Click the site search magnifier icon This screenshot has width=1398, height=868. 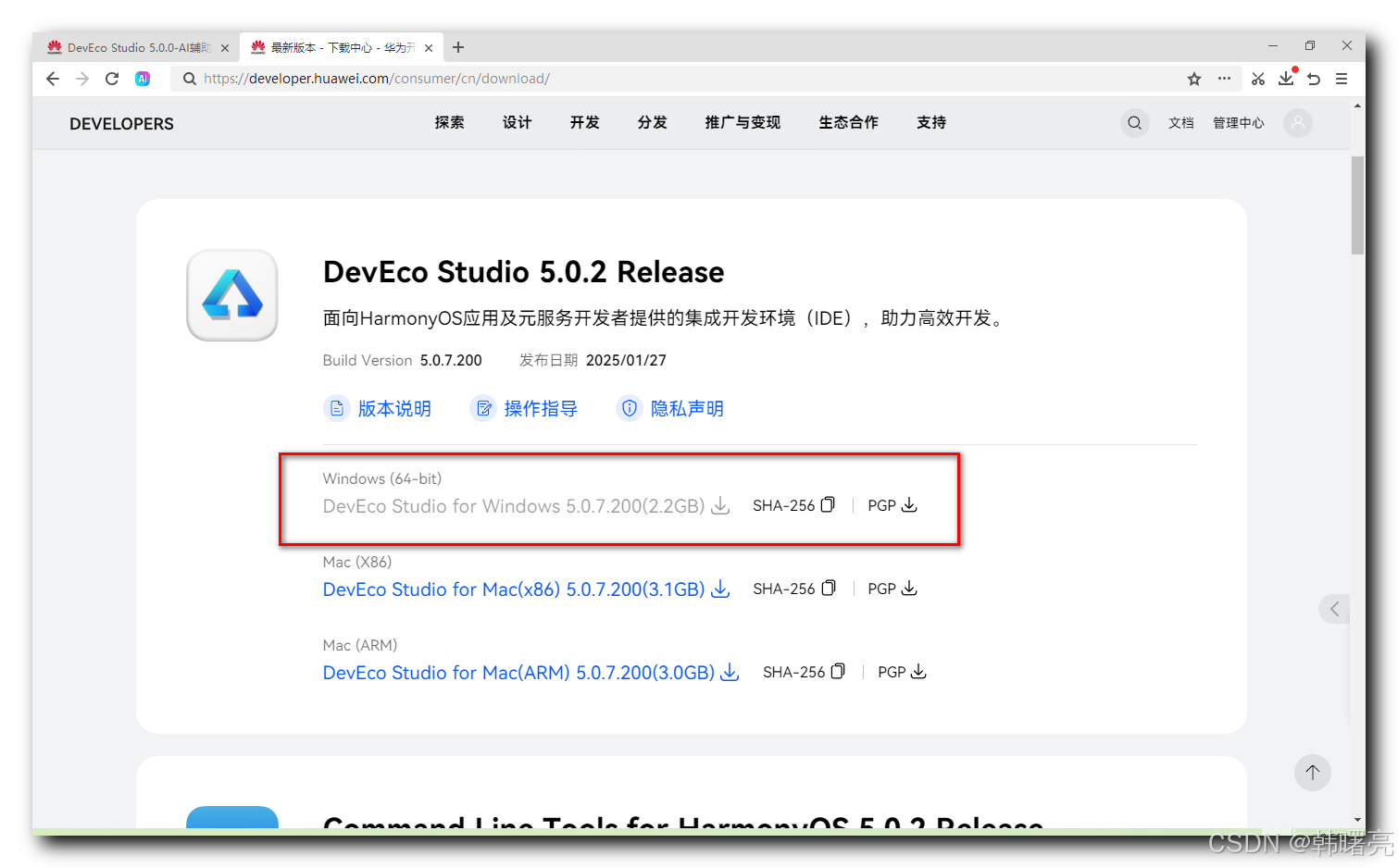tap(1134, 123)
